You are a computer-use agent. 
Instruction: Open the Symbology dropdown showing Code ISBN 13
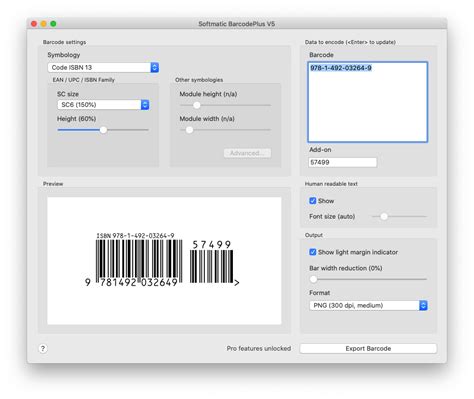point(103,67)
